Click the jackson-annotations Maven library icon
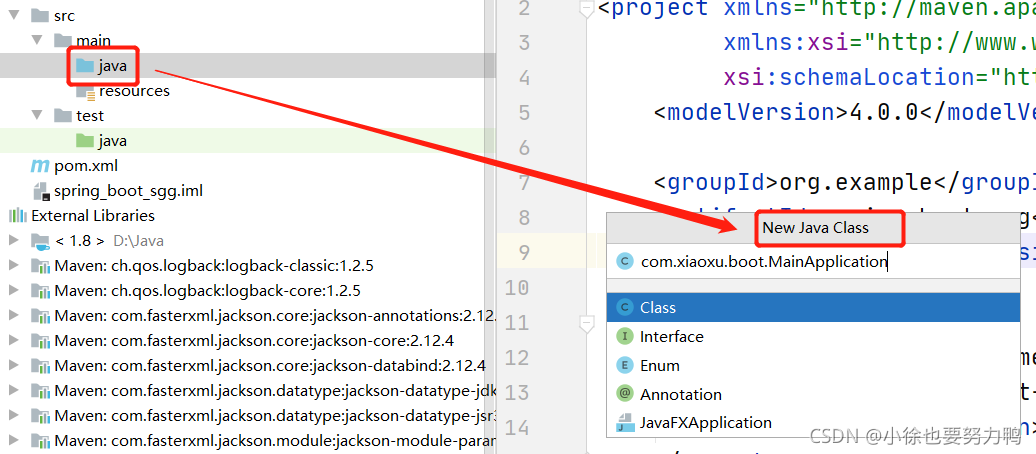The height and width of the screenshot is (454, 1036). click(x=40, y=317)
